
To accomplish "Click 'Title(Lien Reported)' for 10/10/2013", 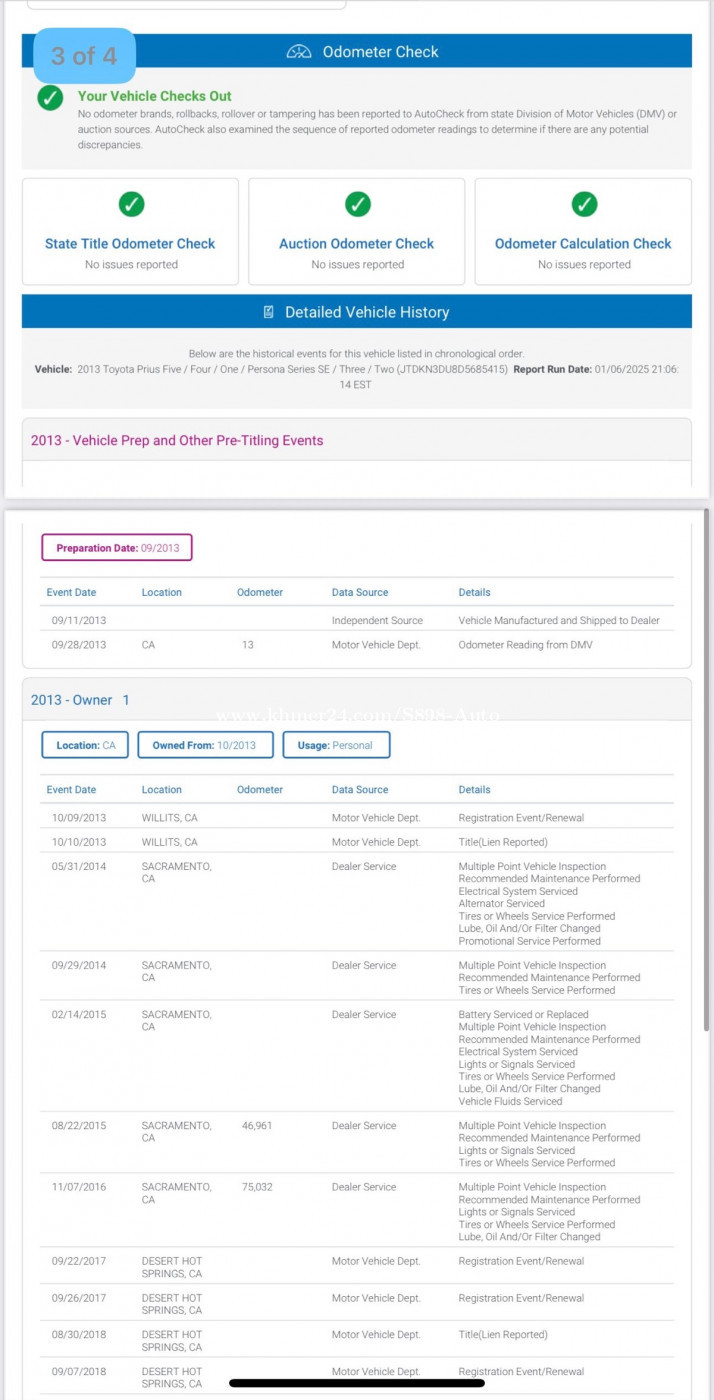I will pos(503,842).
